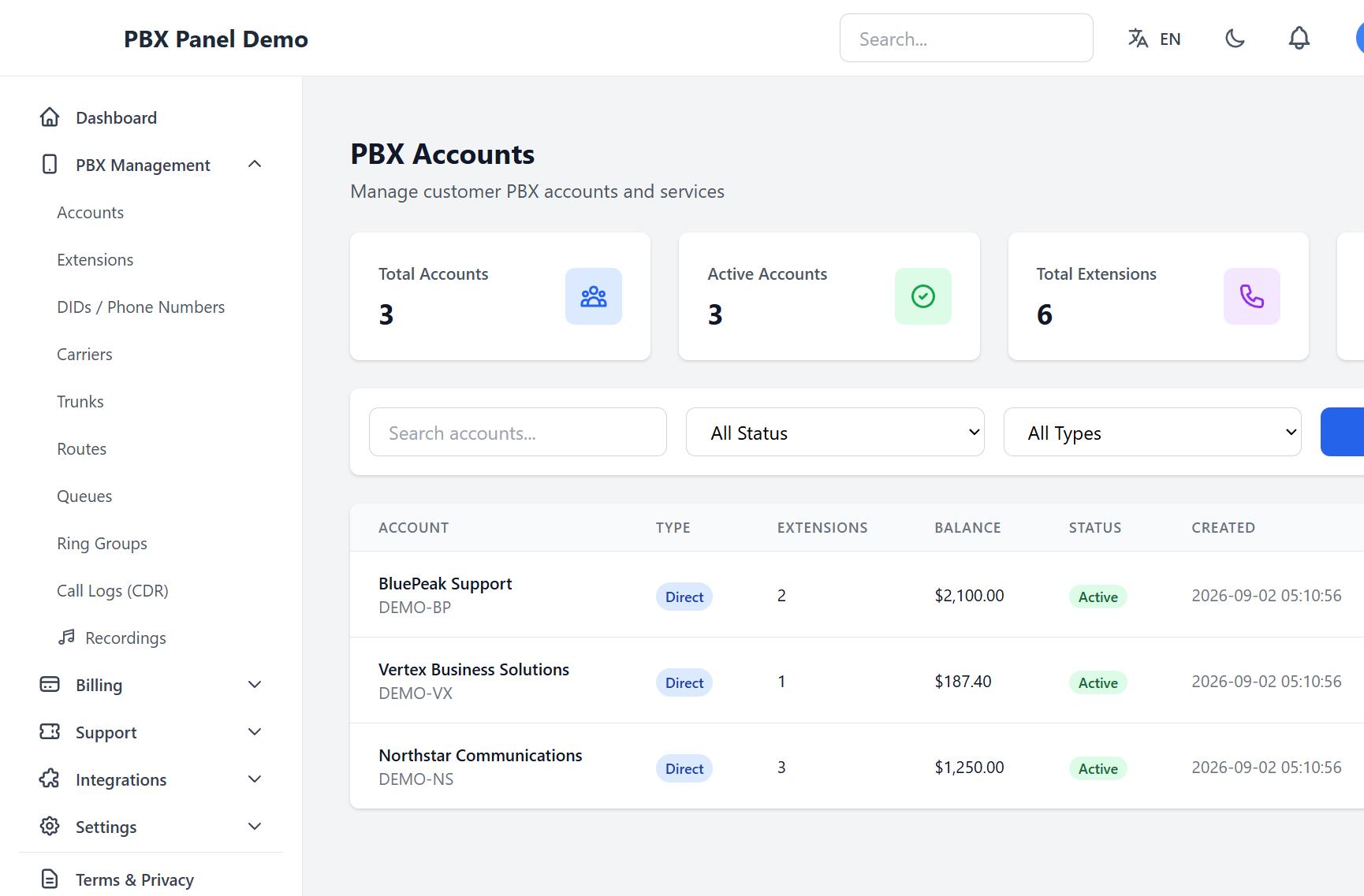
Task: Focus the global Search field
Action: point(967,38)
